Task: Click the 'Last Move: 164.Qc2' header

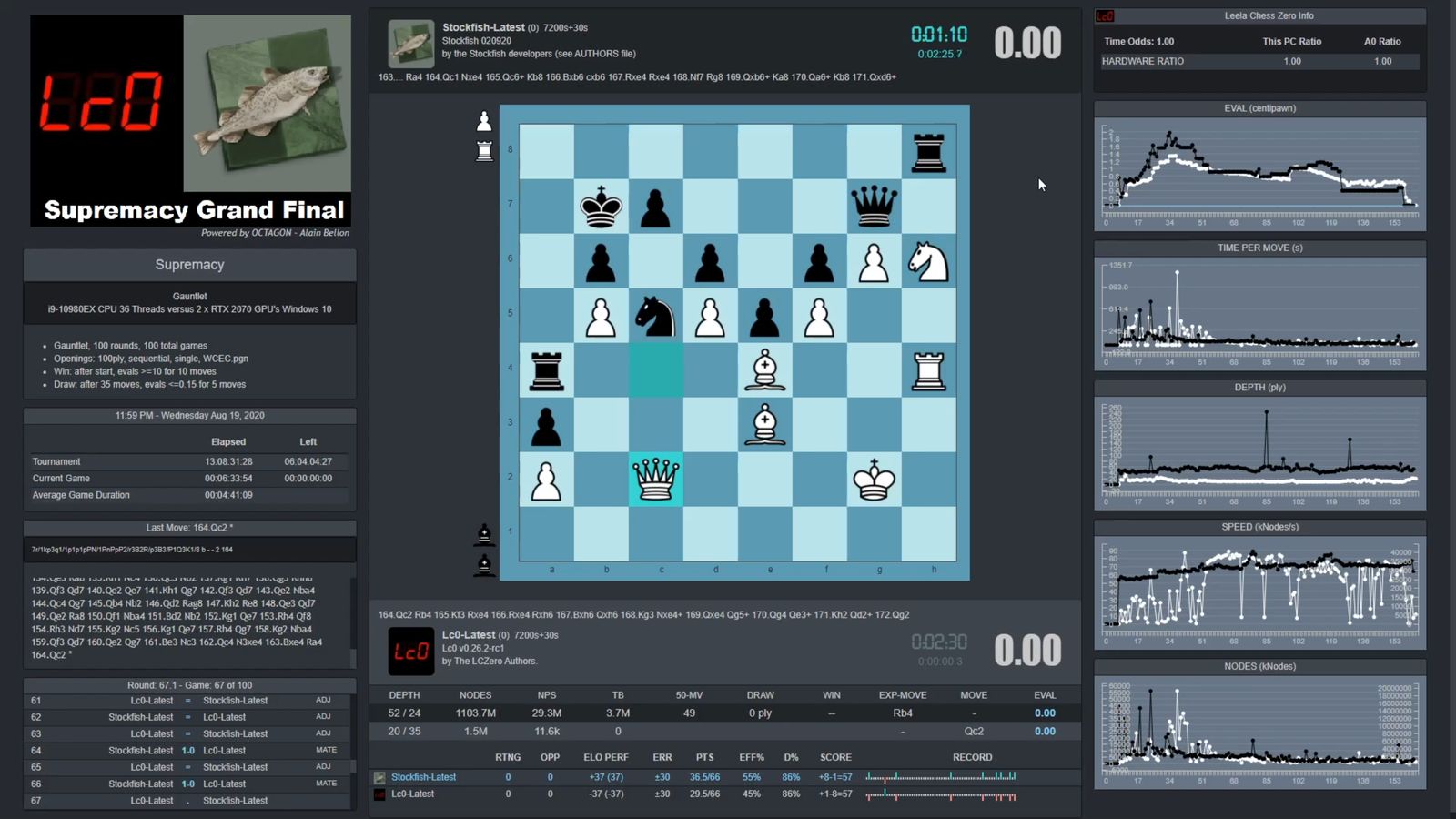Action: (189, 528)
